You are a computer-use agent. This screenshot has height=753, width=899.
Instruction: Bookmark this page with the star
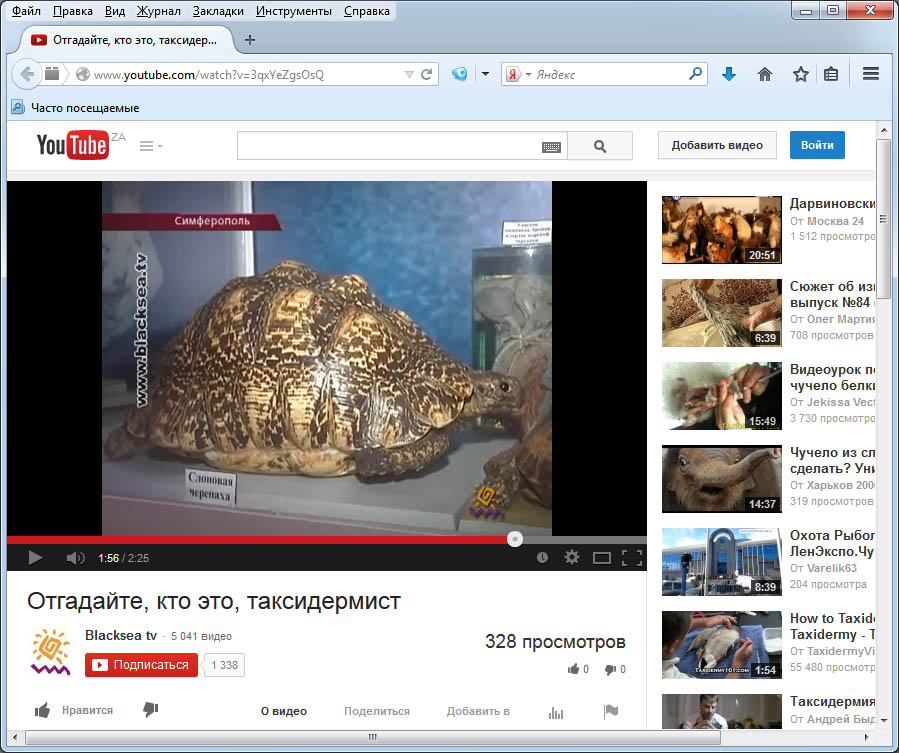click(x=800, y=74)
